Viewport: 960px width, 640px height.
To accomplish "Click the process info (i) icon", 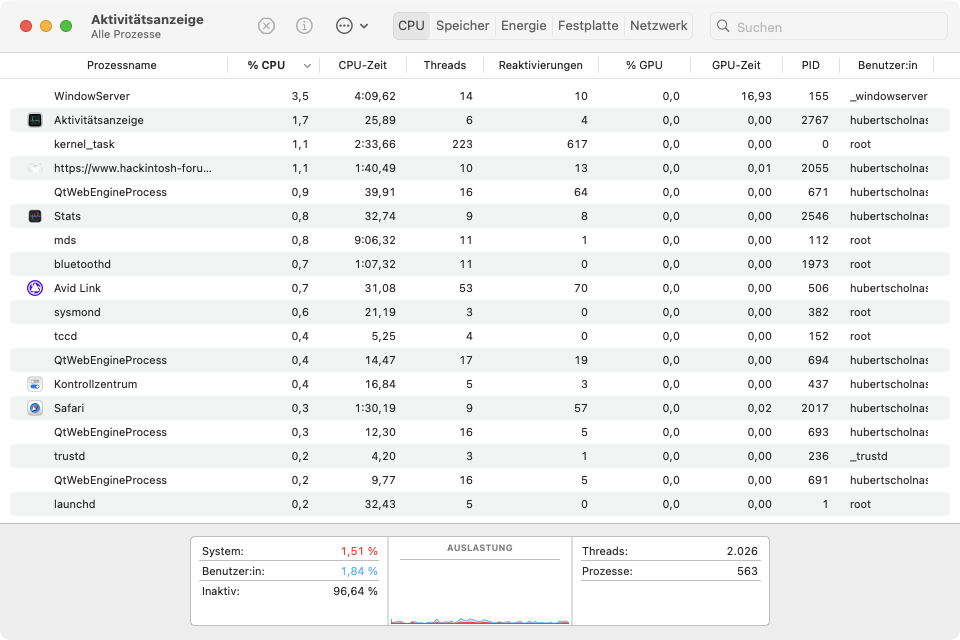I will click(305, 26).
